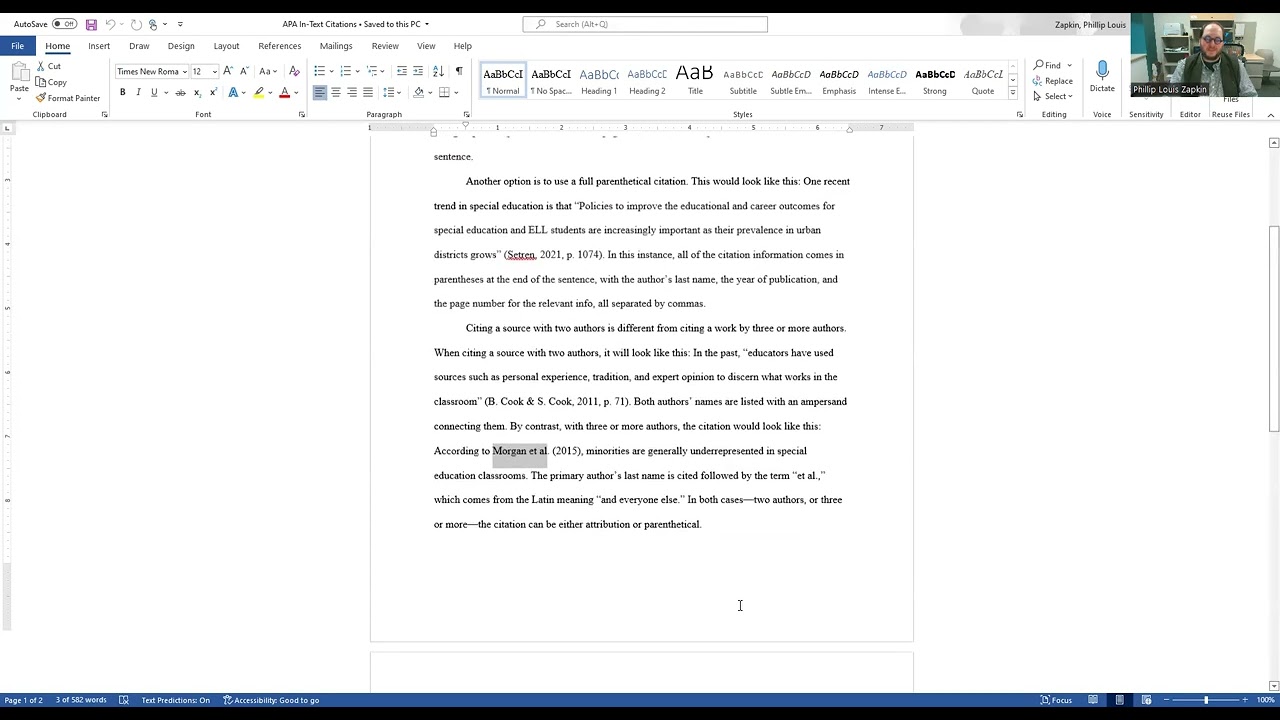The image size is (1280, 720).
Task: Click the vertical scrollbar thumb
Action: (1274, 329)
